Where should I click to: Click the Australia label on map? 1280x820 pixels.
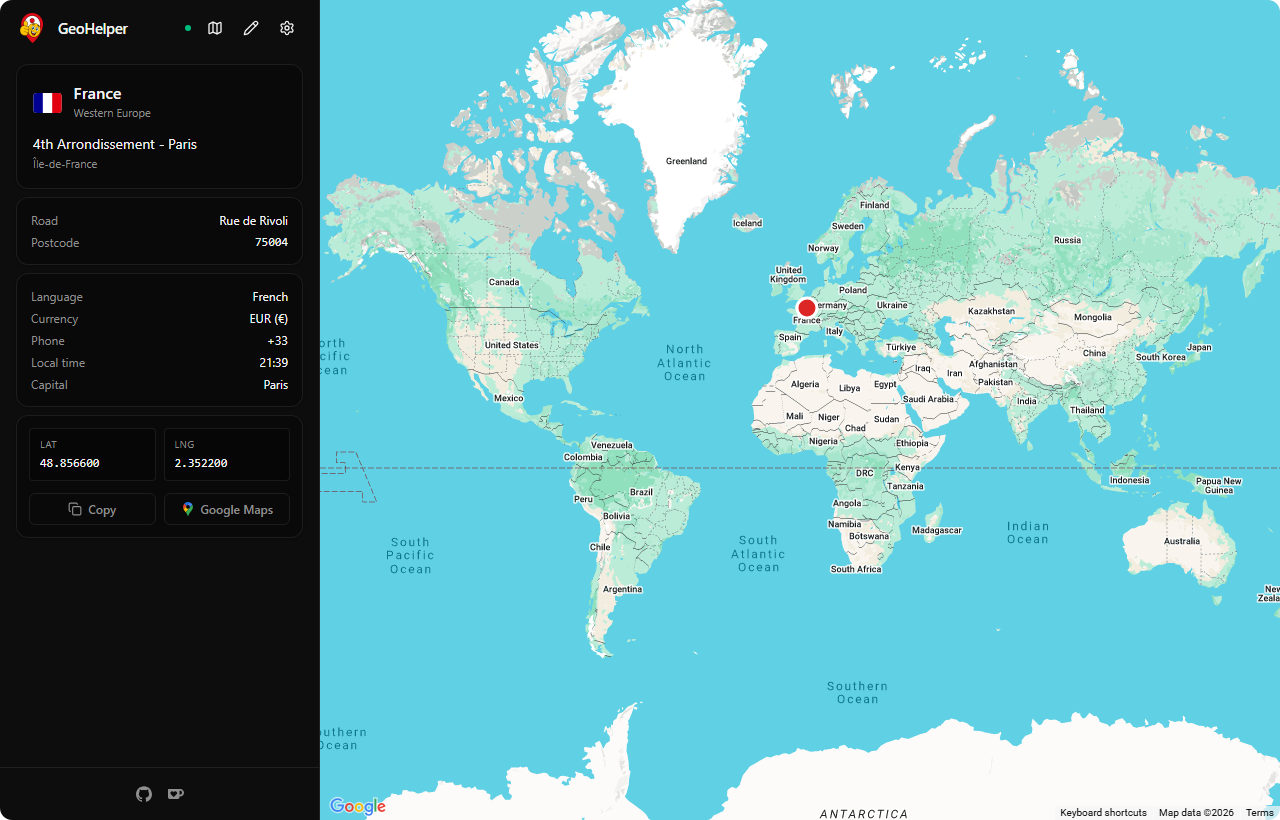pos(1181,541)
